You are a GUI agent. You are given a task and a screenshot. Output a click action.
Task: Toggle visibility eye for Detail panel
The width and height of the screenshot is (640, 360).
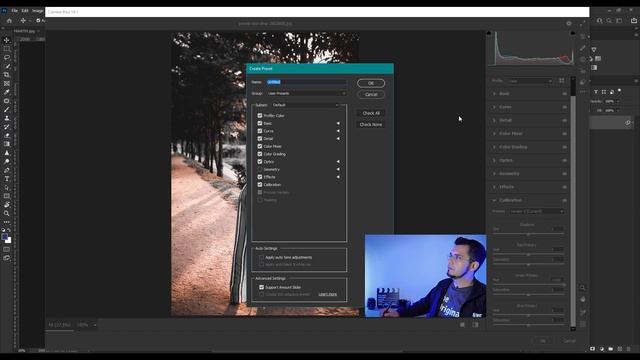pos(564,120)
